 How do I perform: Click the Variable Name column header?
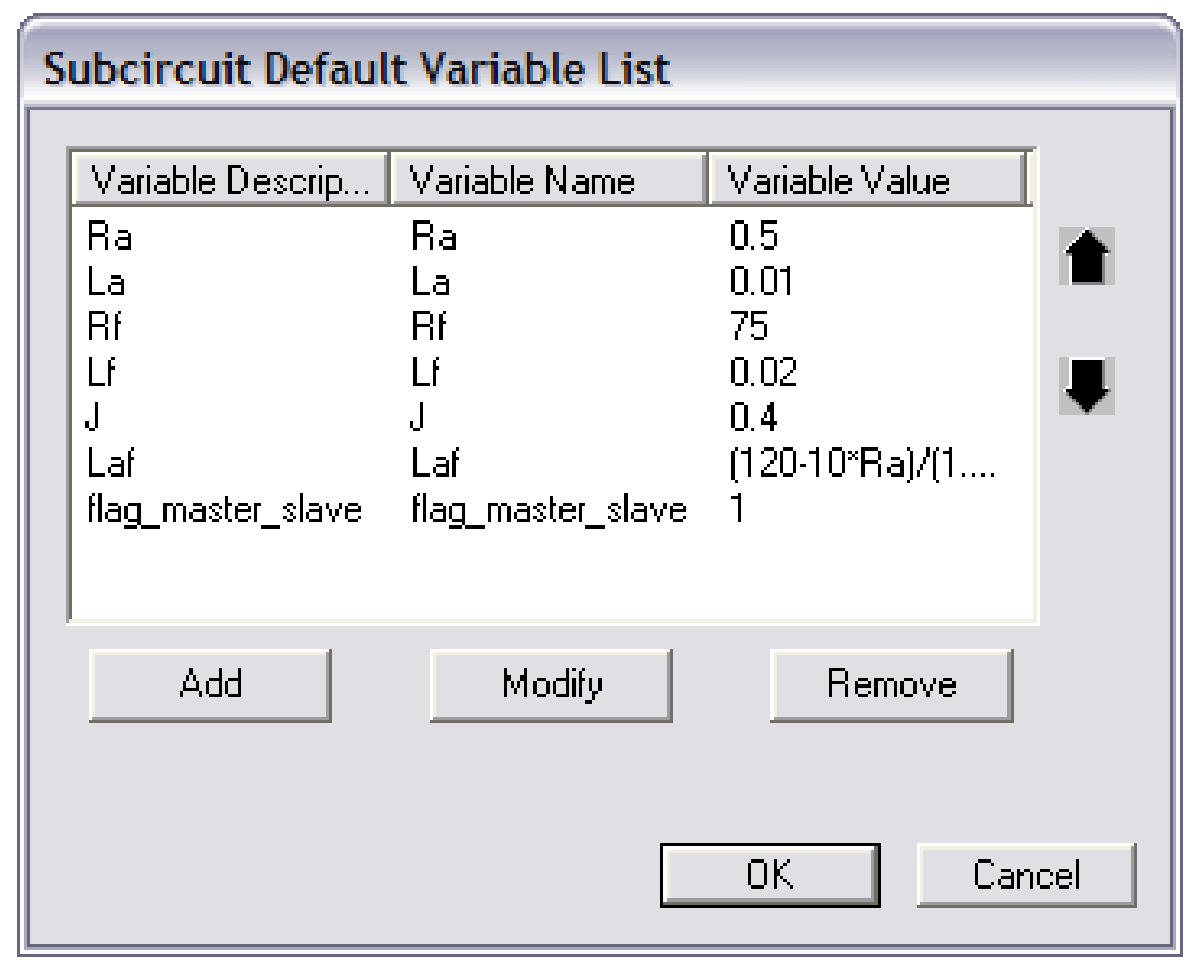[548, 179]
